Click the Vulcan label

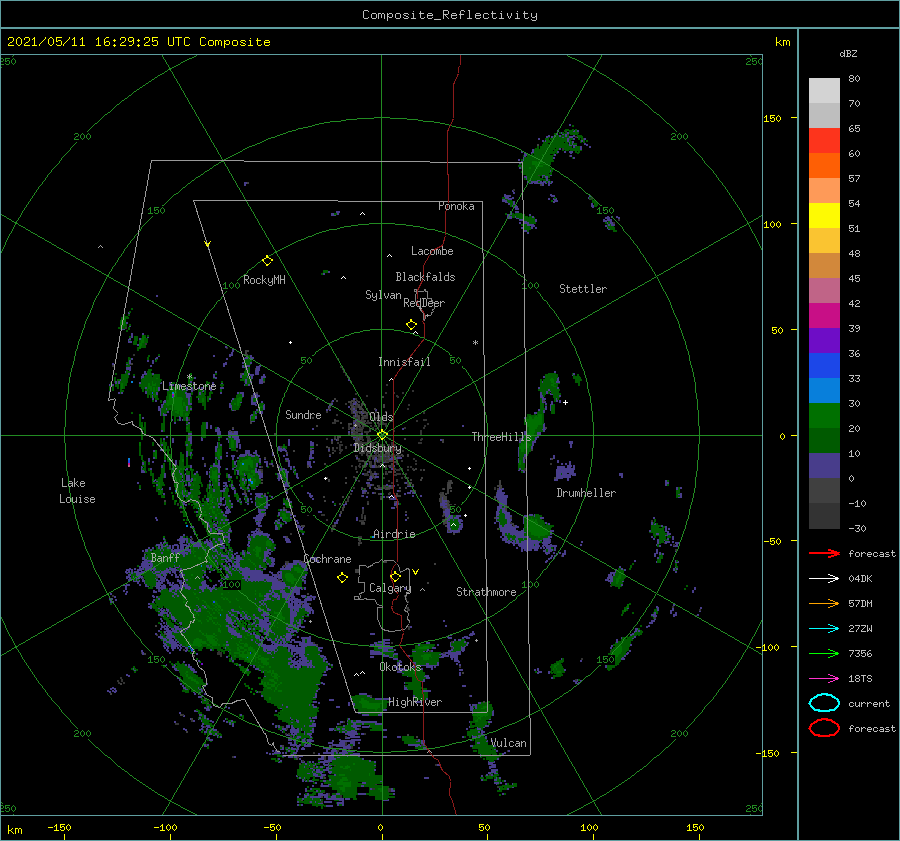508,743
